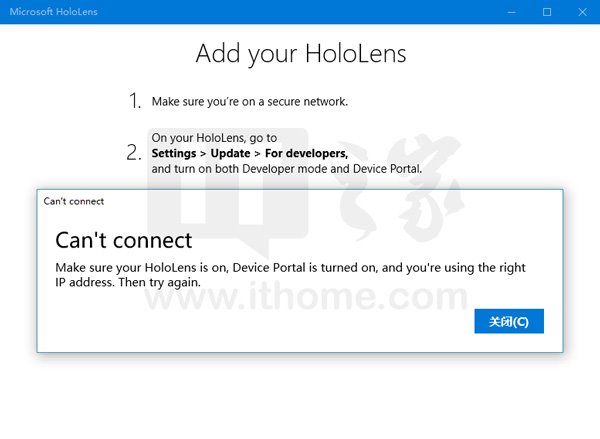Click the 'Microsoft HoloLens' window title
Screen dimensions: 600x439
54,12
